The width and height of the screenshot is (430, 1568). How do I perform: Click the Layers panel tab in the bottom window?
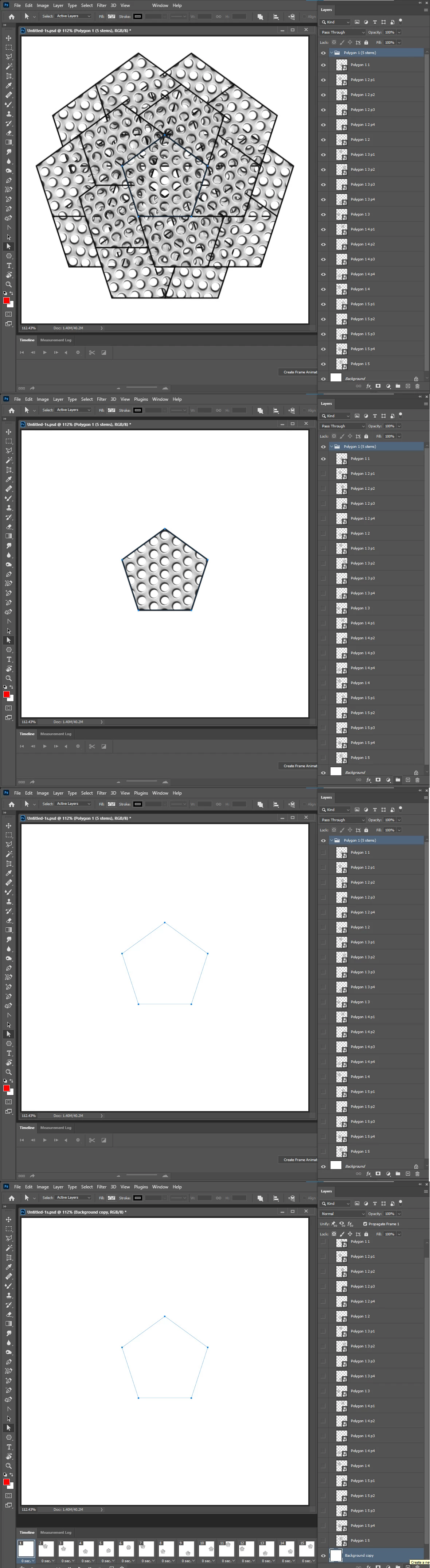(327, 1191)
